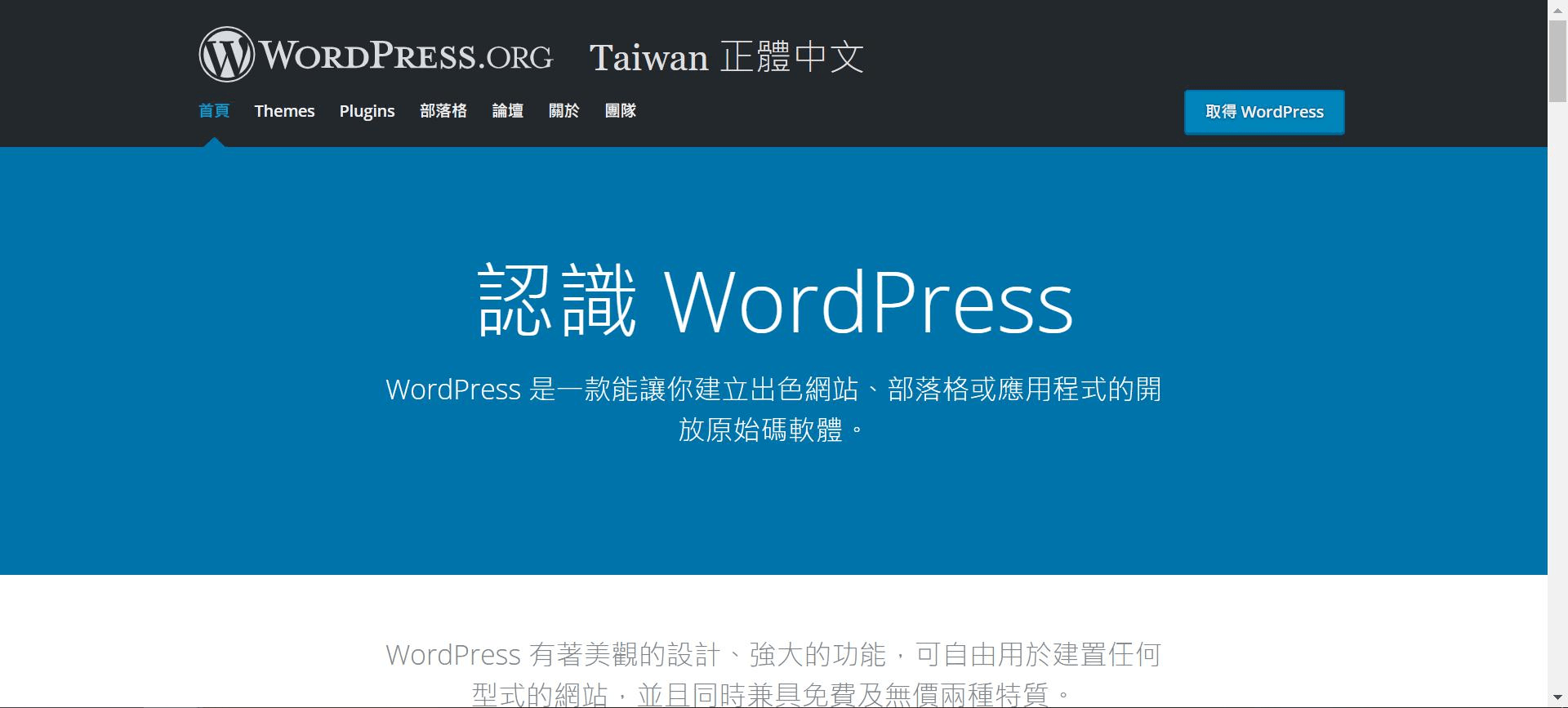Open the 論壇 forum page

click(507, 111)
